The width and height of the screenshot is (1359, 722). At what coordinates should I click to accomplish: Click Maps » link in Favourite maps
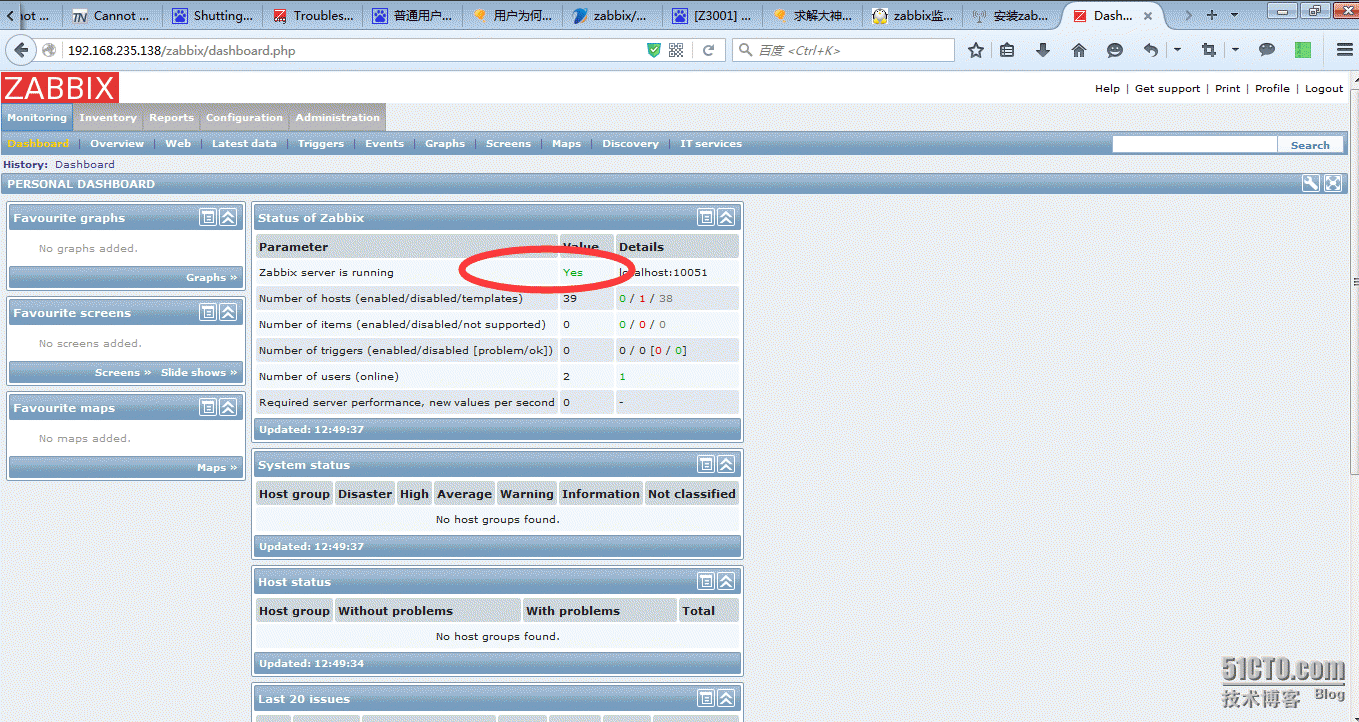click(217, 467)
